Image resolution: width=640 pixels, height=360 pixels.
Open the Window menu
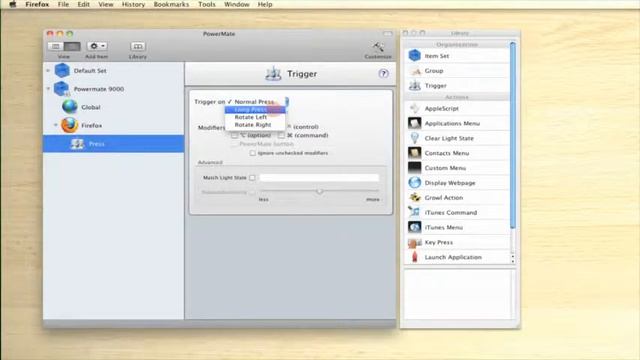click(237, 4)
